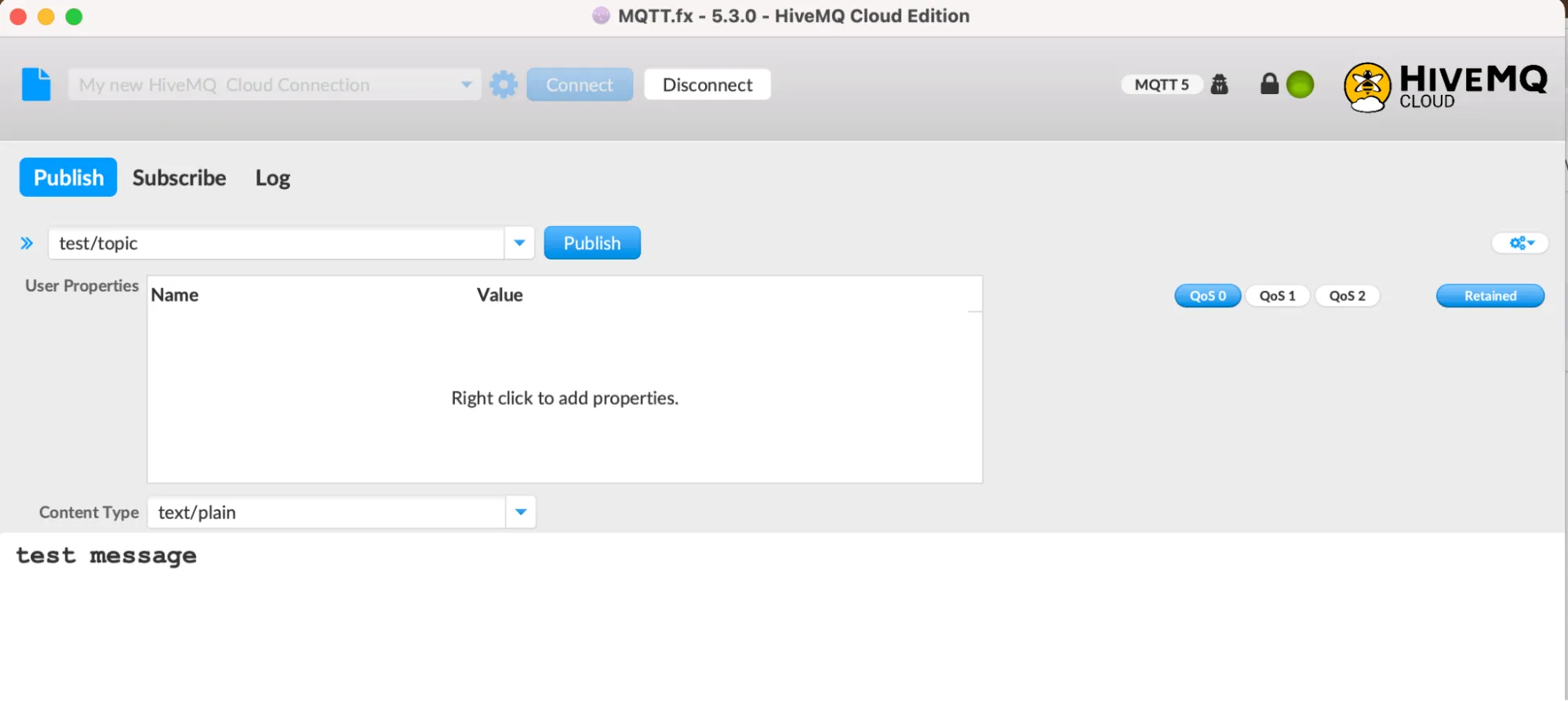Switch to the Publish tab
This screenshot has width=1568, height=701.
tap(68, 177)
